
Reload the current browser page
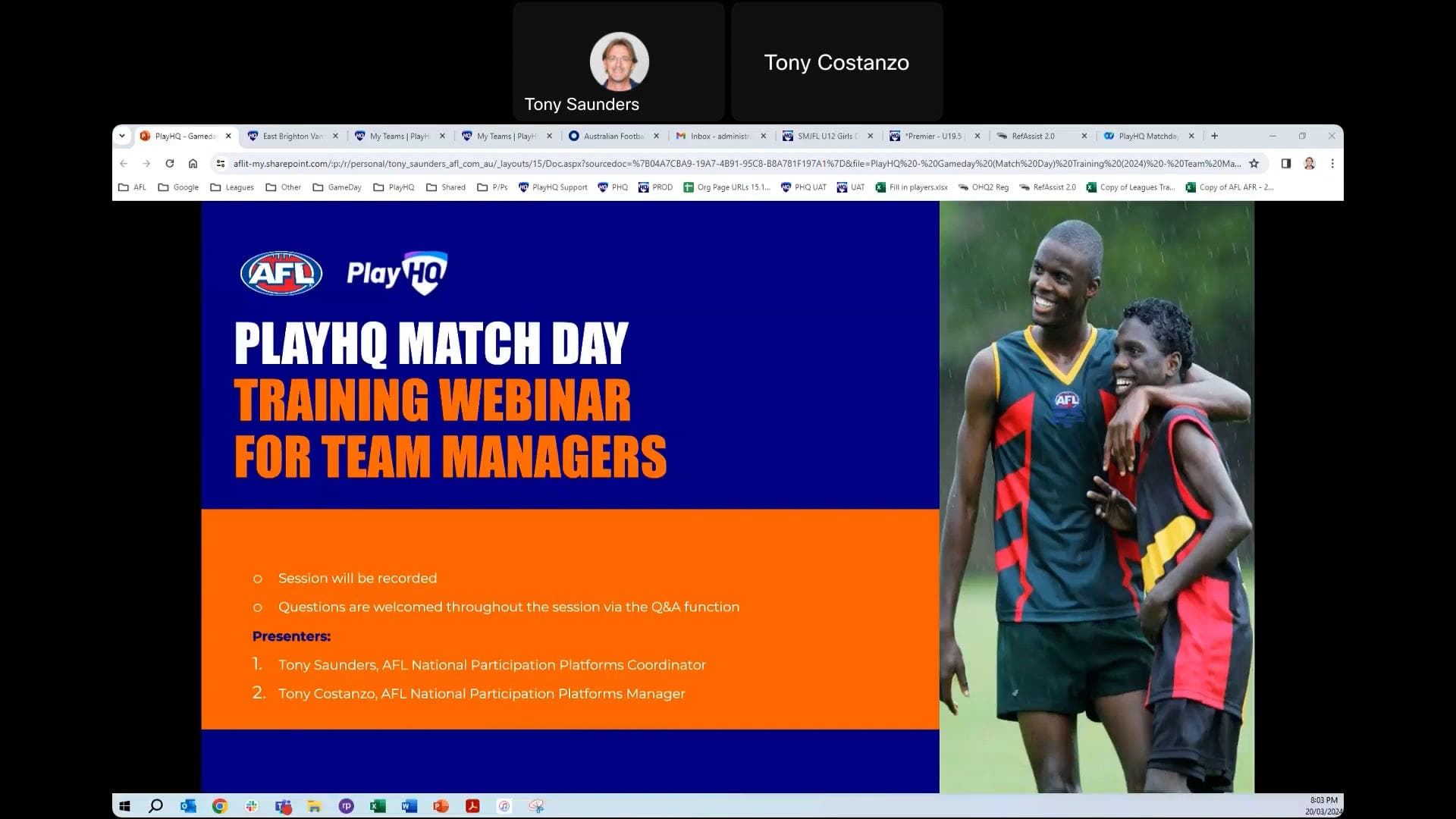pos(170,163)
